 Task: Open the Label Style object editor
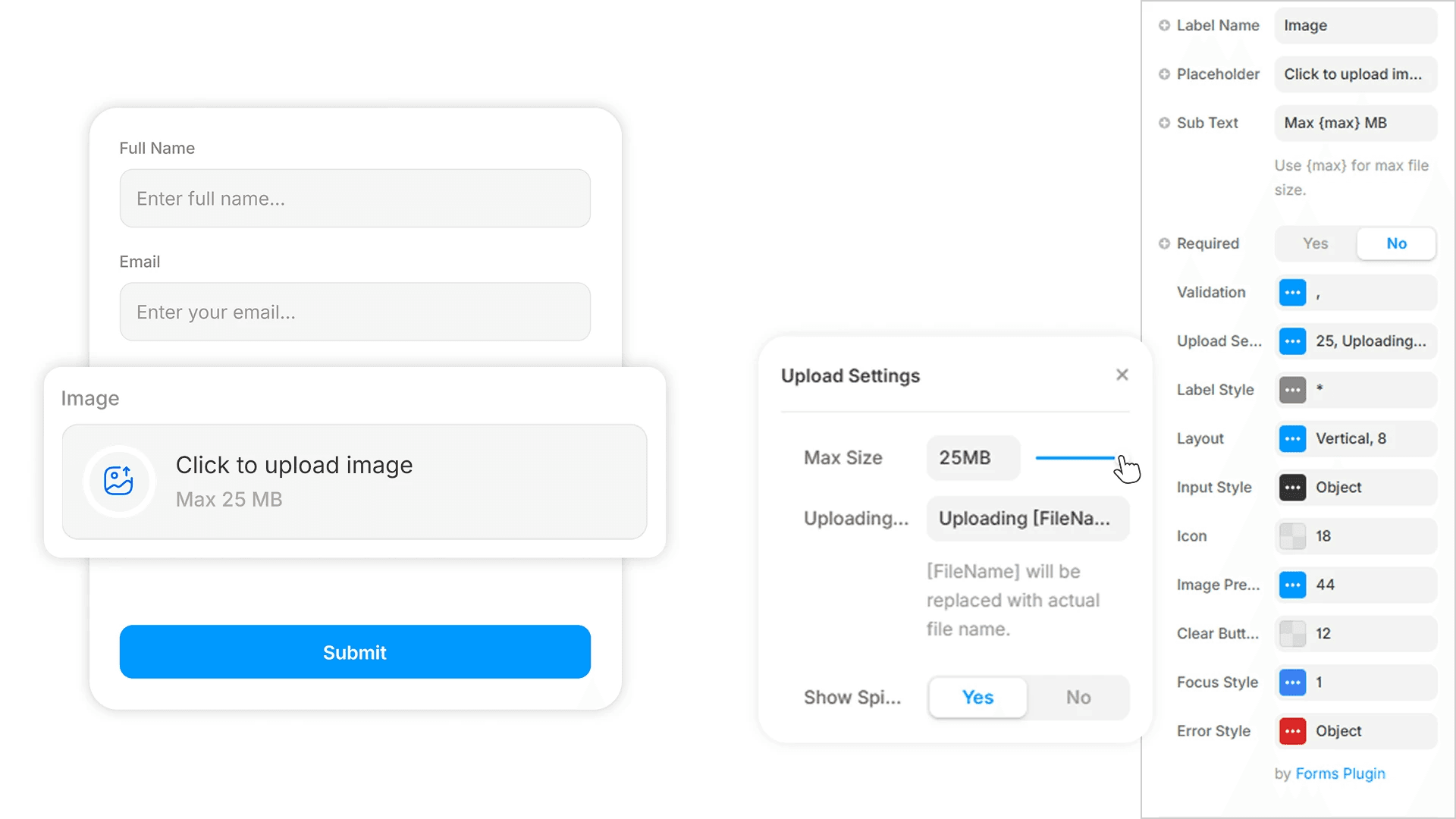coord(1292,390)
